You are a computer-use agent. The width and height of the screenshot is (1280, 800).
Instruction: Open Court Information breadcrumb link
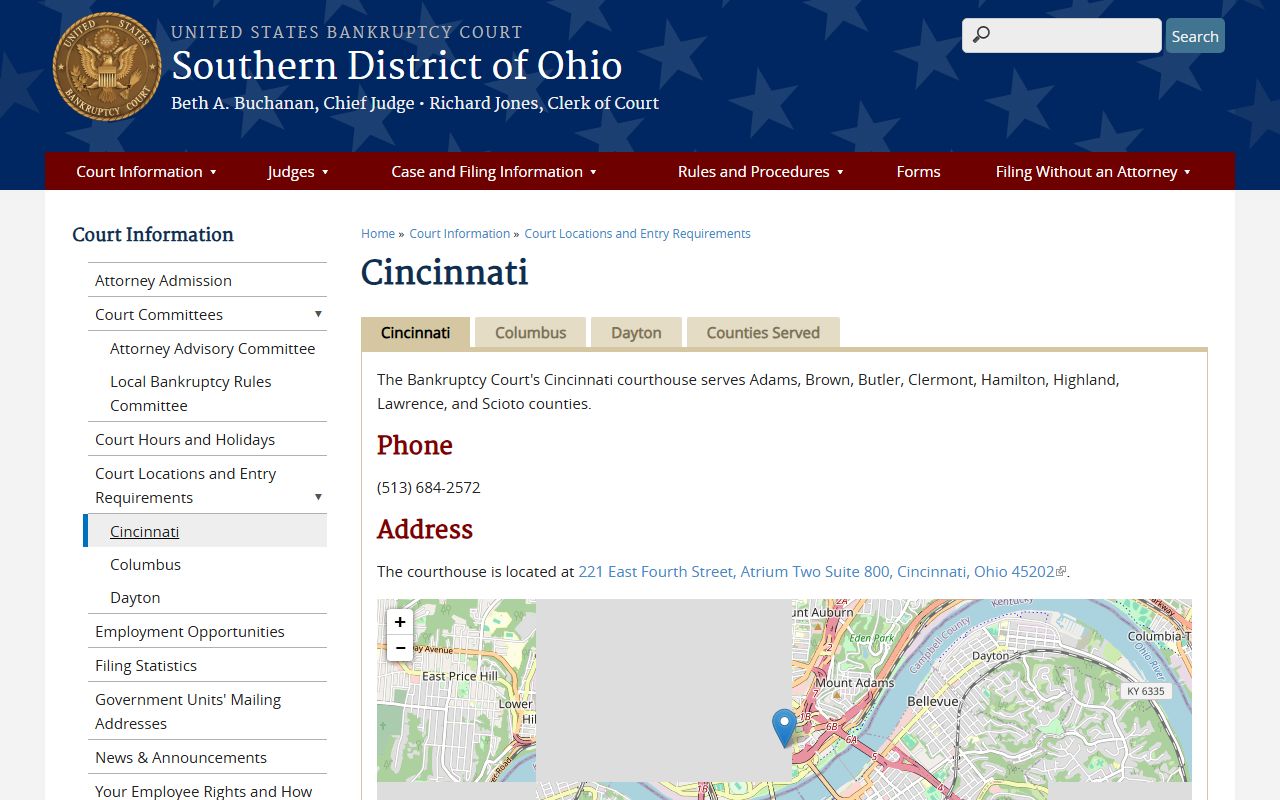460,233
